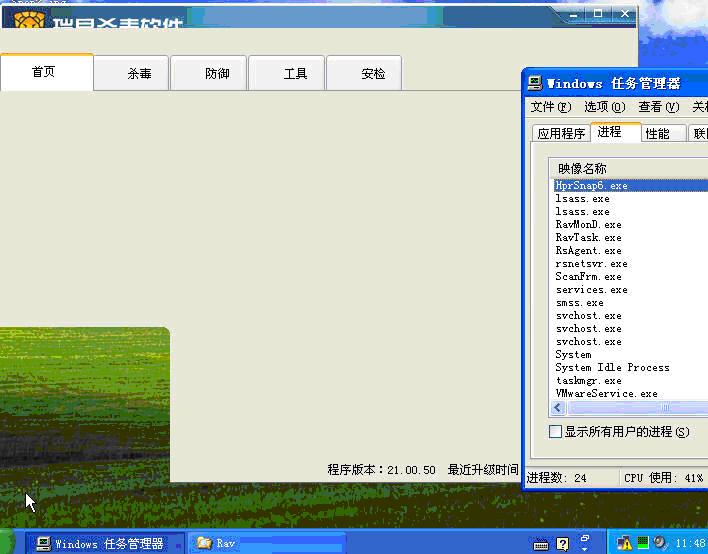Viewport: 708px width, 554px height.
Task: Click the horizontal scrollbar thumb in process list
Action: [x=638, y=408]
